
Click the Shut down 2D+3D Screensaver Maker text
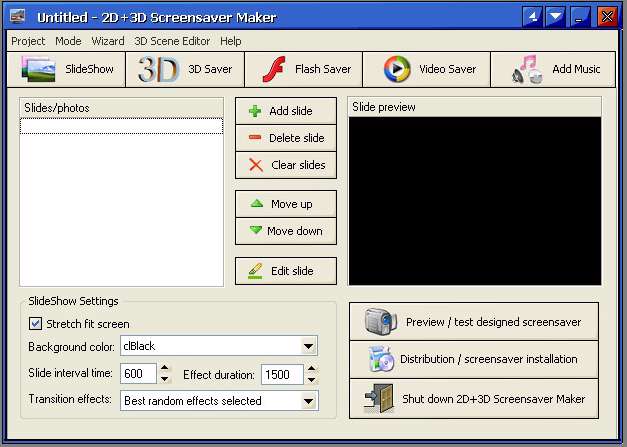[493, 399]
